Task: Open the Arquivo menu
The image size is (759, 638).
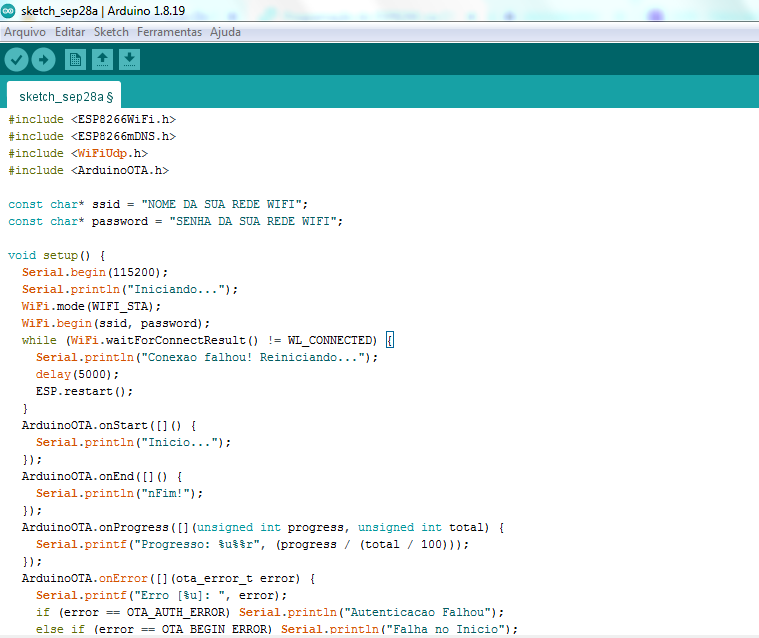Action: point(25,32)
